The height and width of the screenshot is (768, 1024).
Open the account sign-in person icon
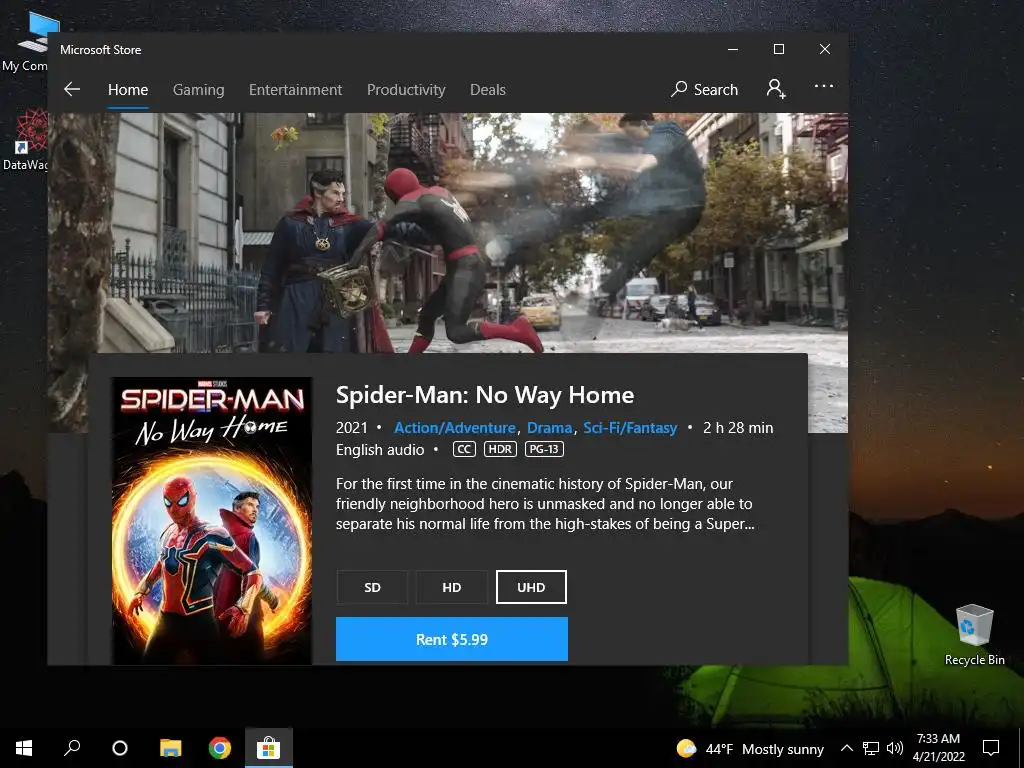(776, 89)
